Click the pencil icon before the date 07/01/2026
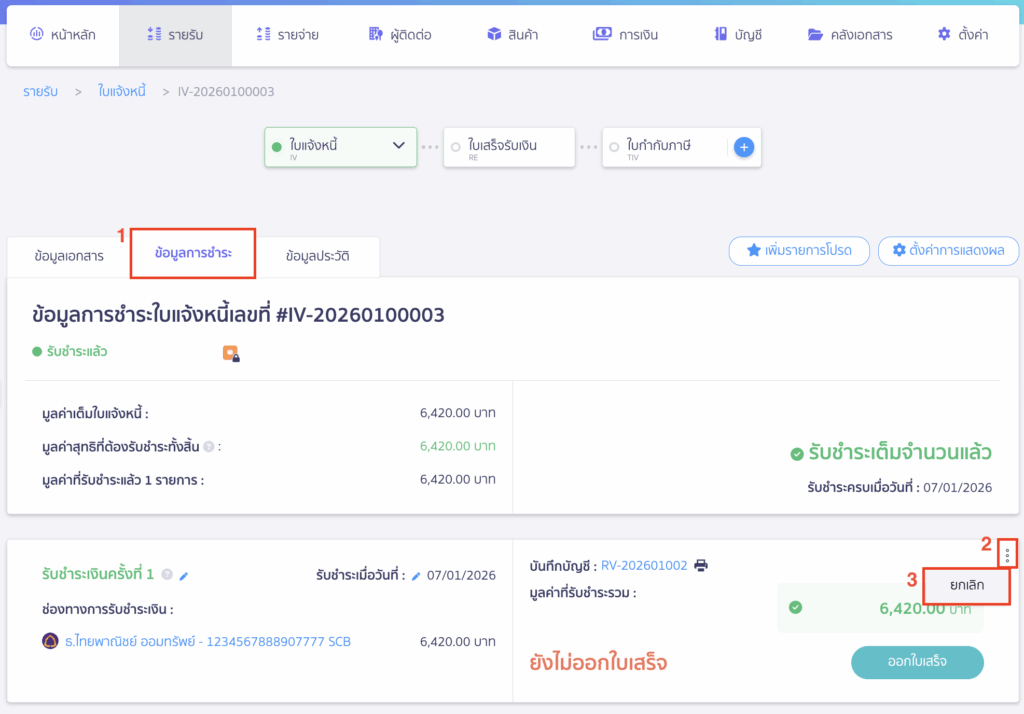The width and height of the screenshot is (1024, 714). (416, 575)
